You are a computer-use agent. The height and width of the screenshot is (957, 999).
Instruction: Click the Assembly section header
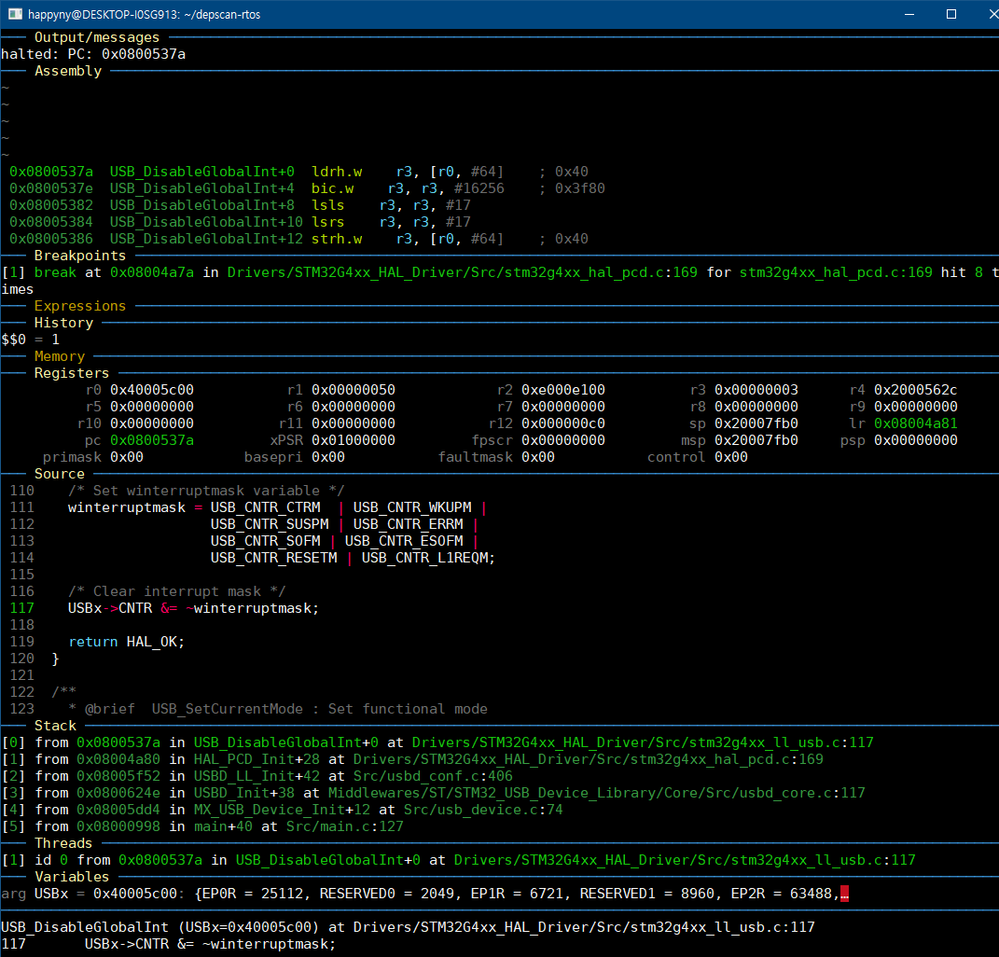[x=68, y=71]
